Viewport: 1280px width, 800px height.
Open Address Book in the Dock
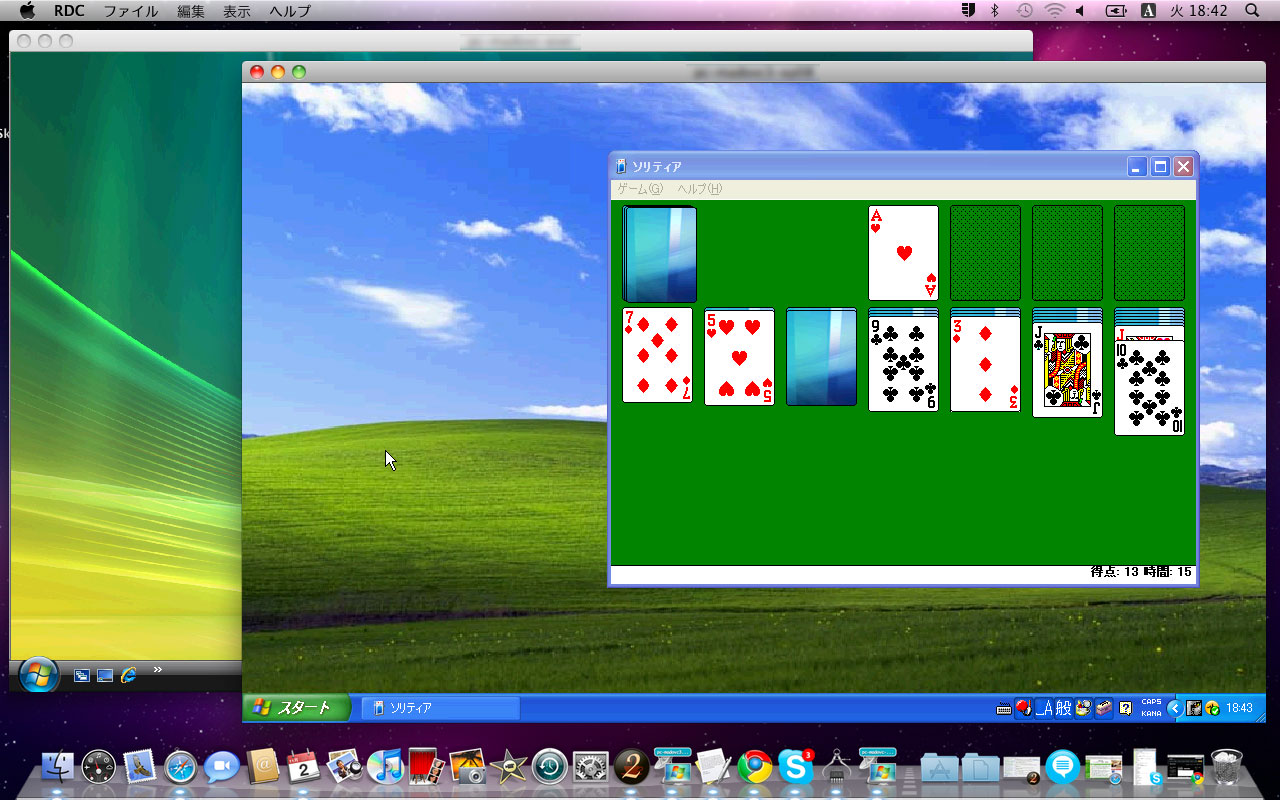point(262,767)
